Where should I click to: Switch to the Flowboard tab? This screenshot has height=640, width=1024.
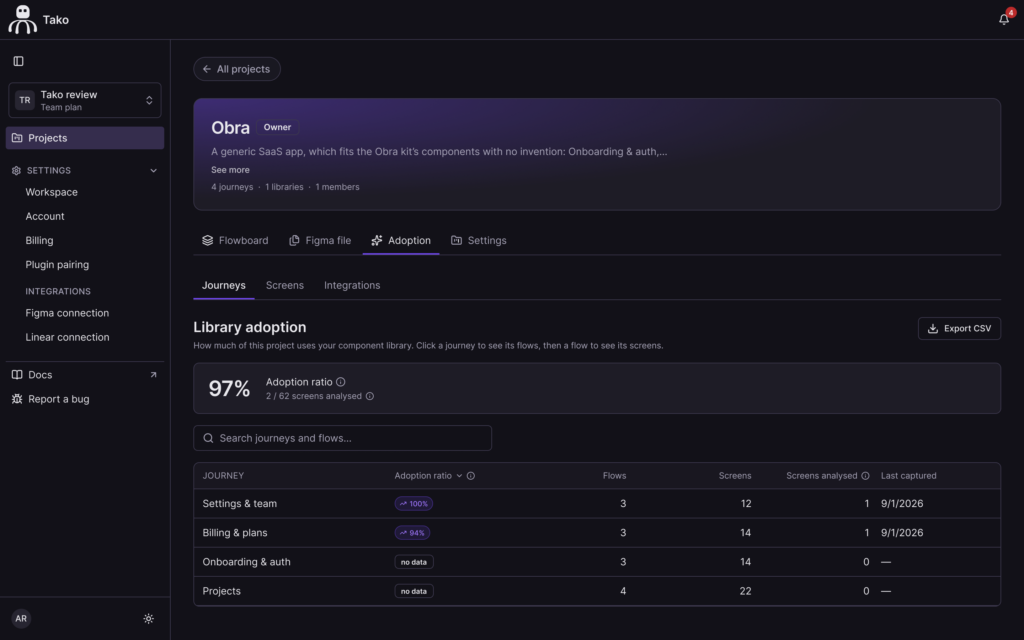click(235, 240)
